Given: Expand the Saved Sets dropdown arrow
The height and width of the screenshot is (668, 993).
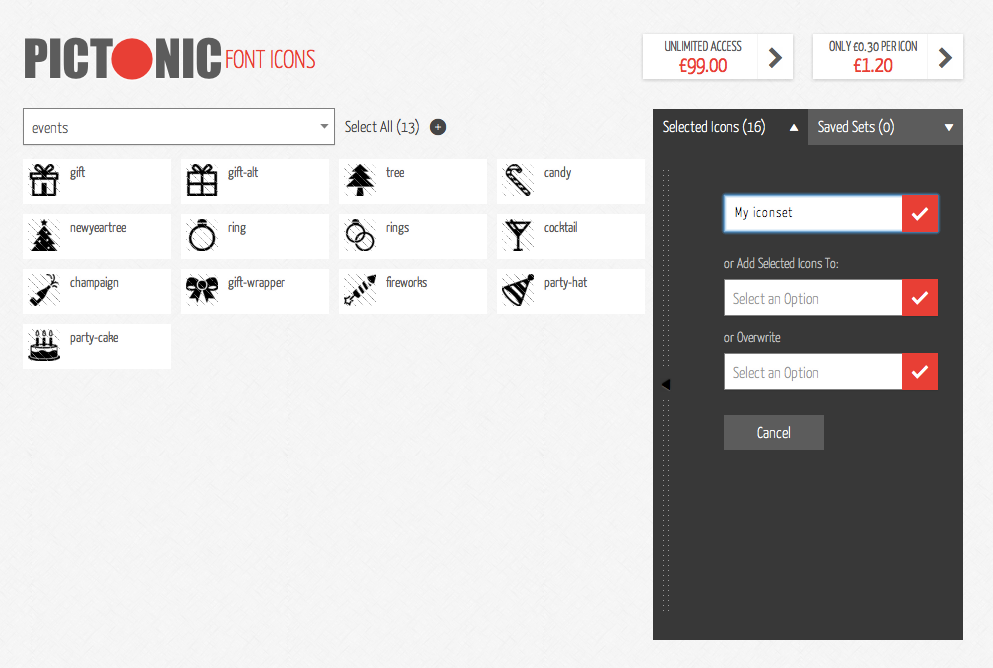Looking at the screenshot, I should pos(948,127).
